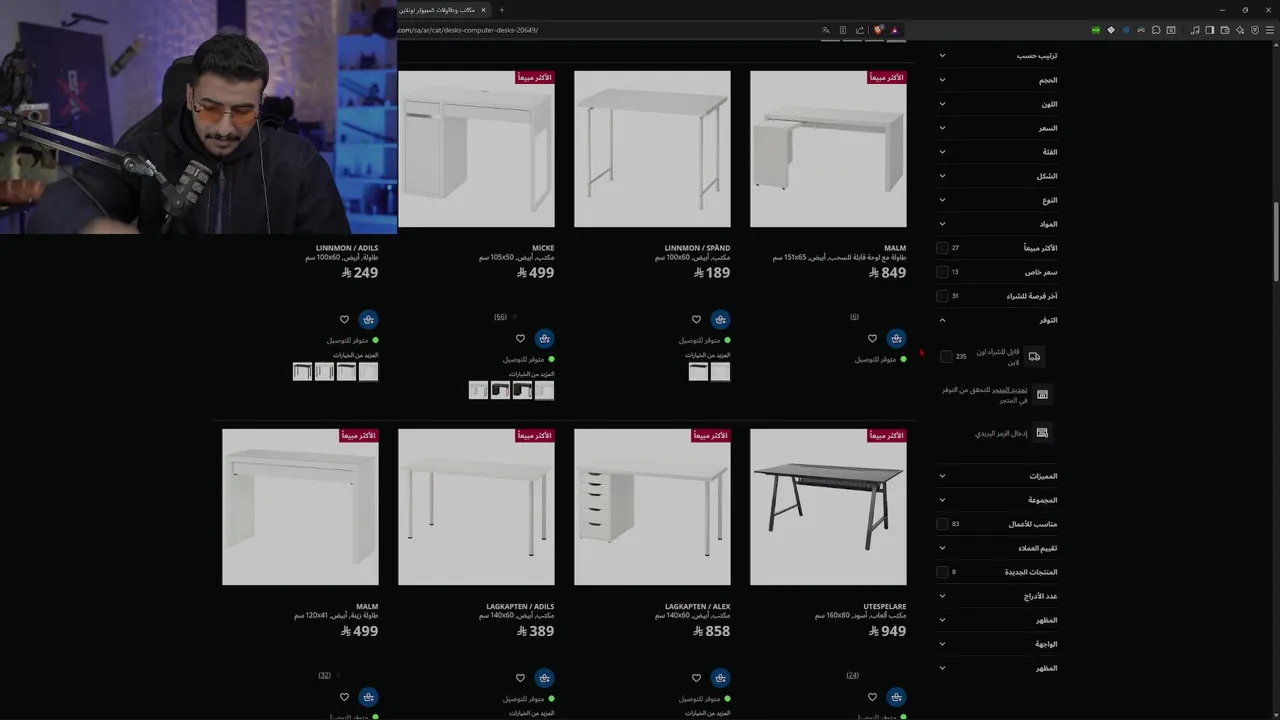Select white variant under LINNMON / SPÄND
The width and height of the screenshot is (1280, 720).
pyautogui.click(x=720, y=372)
